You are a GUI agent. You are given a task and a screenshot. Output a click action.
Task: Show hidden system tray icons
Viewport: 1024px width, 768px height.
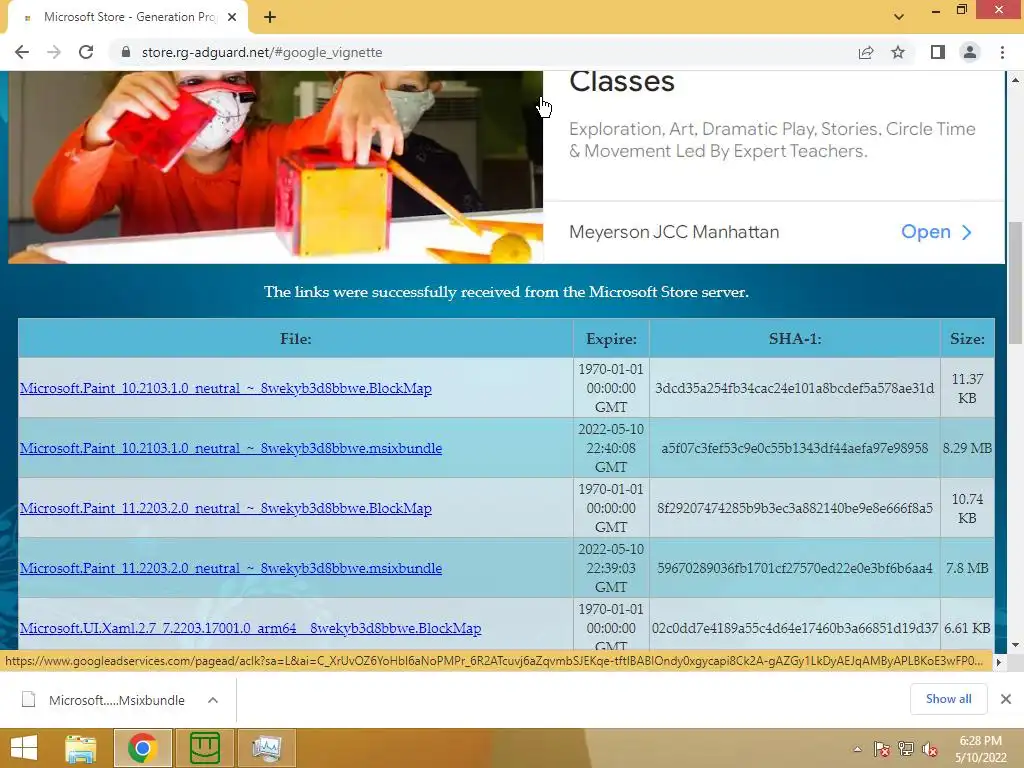(x=857, y=749)
